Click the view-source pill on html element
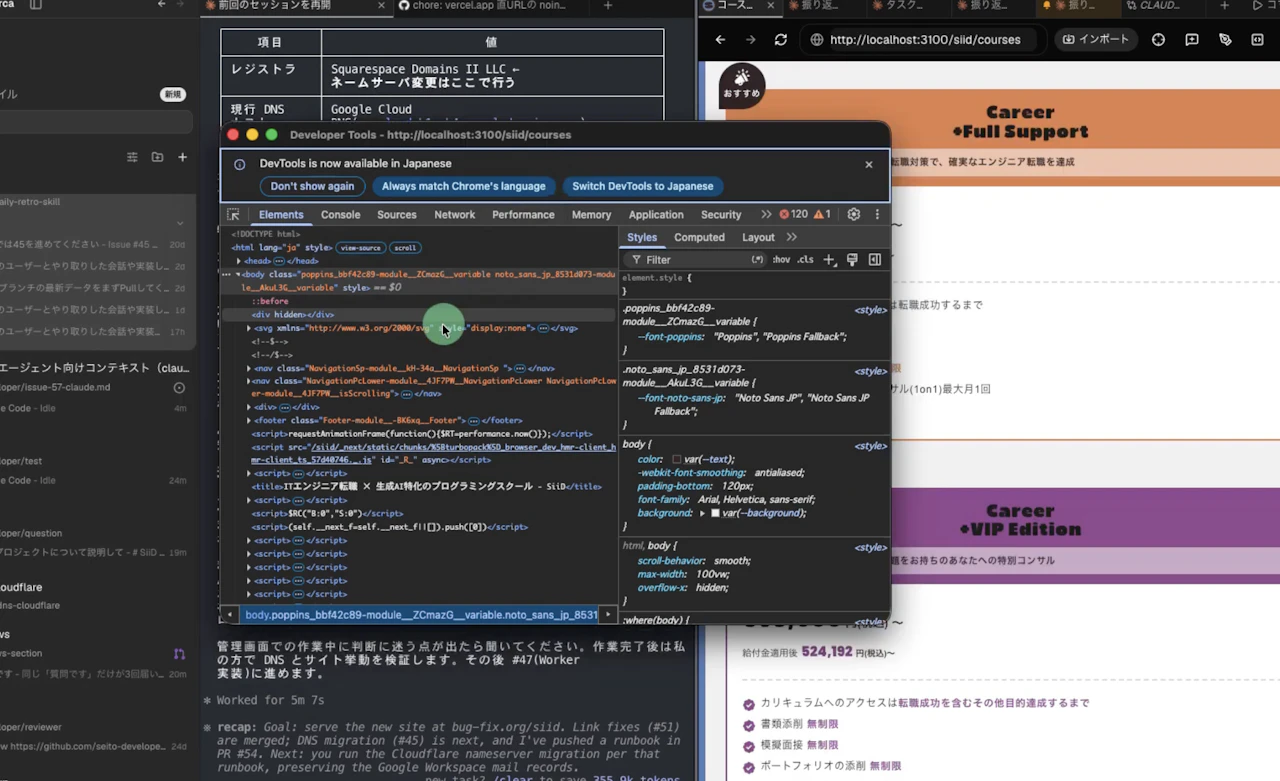The width and height of the screenshot is (1280, 781). tap(361, 248)
